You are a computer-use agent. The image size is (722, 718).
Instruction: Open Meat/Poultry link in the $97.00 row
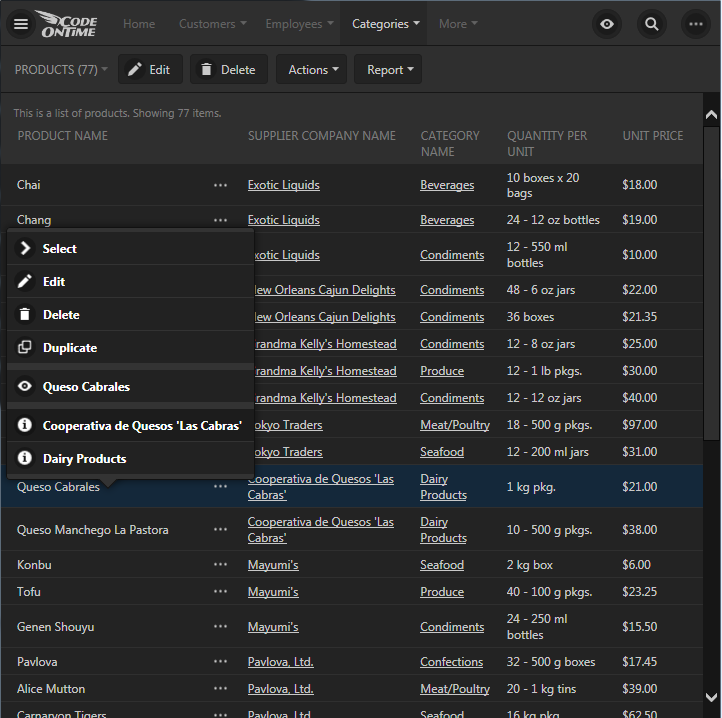455,425
